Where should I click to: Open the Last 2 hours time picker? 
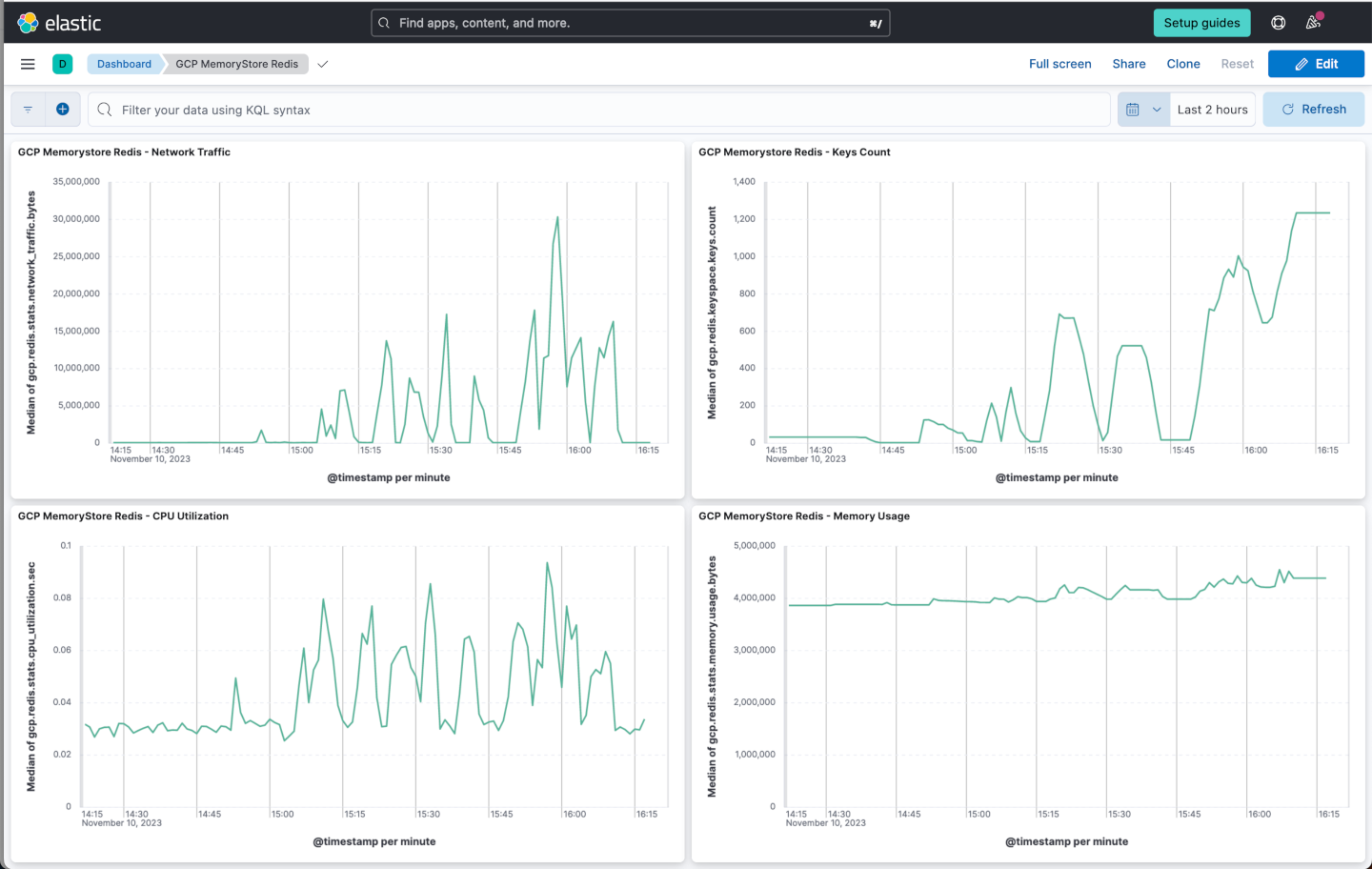[x=1212, y=110]
